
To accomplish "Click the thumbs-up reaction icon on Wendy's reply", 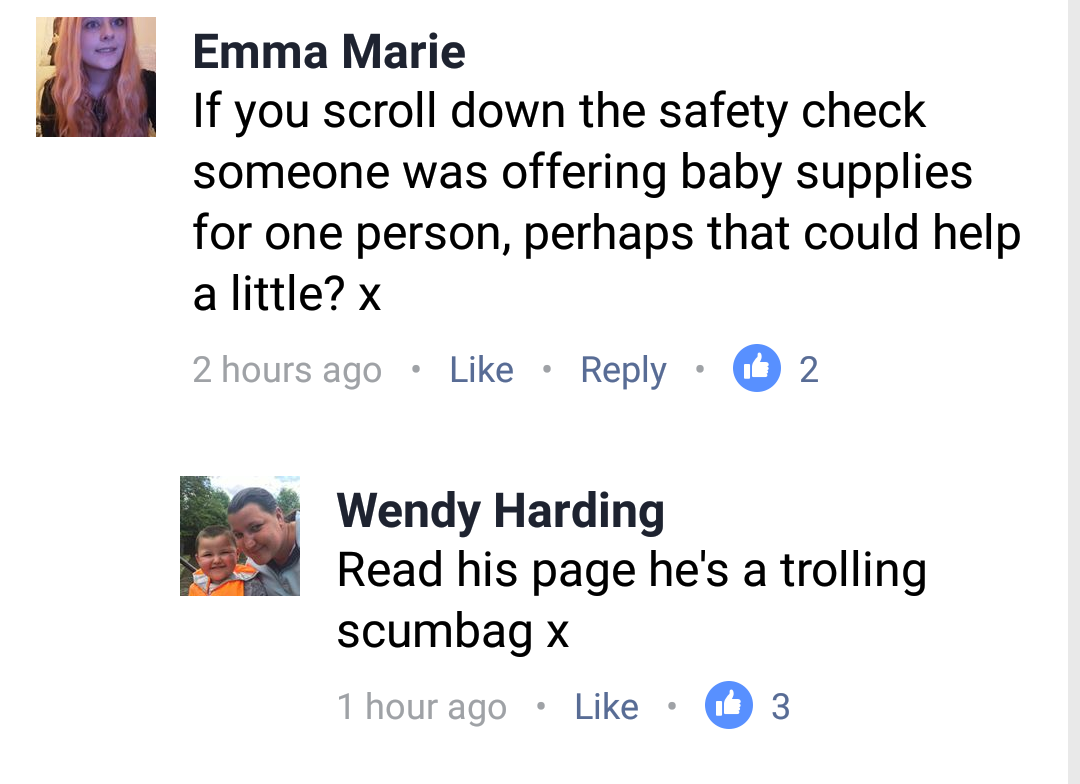I will point(729,705).
